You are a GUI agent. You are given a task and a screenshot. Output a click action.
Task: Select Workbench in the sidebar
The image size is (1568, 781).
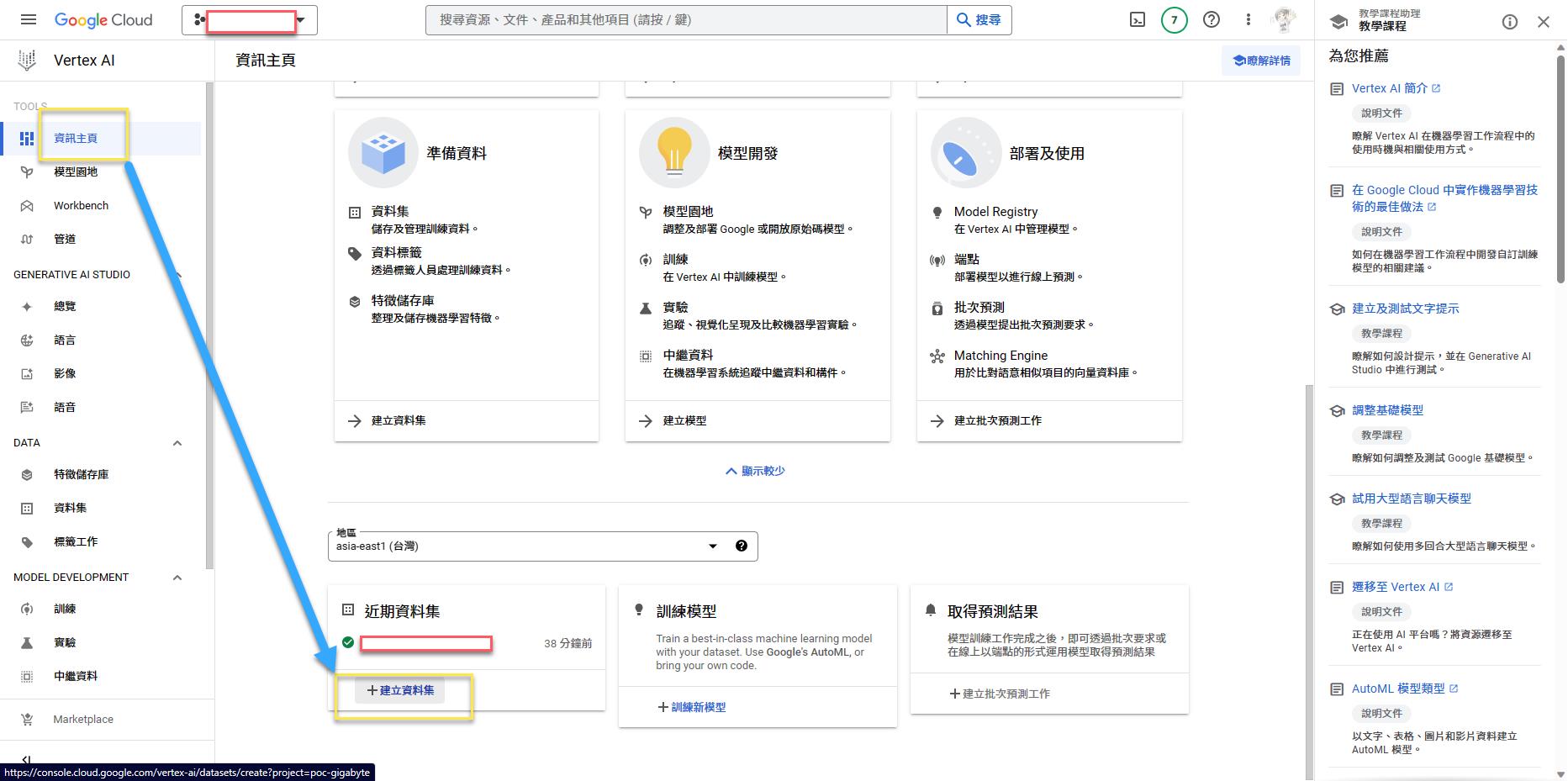81,206
